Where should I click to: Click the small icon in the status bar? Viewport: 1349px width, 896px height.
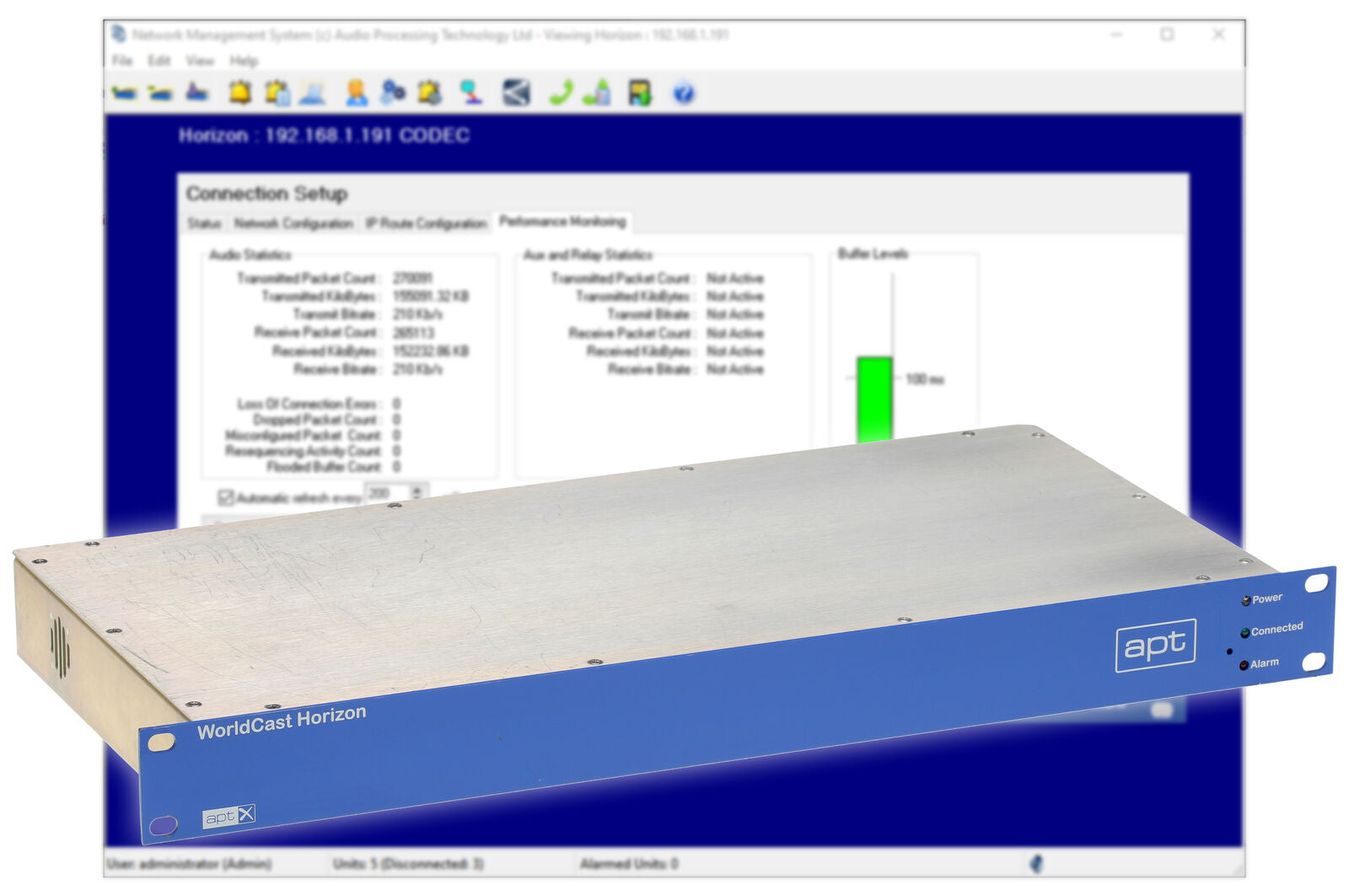click(1036, 863)
